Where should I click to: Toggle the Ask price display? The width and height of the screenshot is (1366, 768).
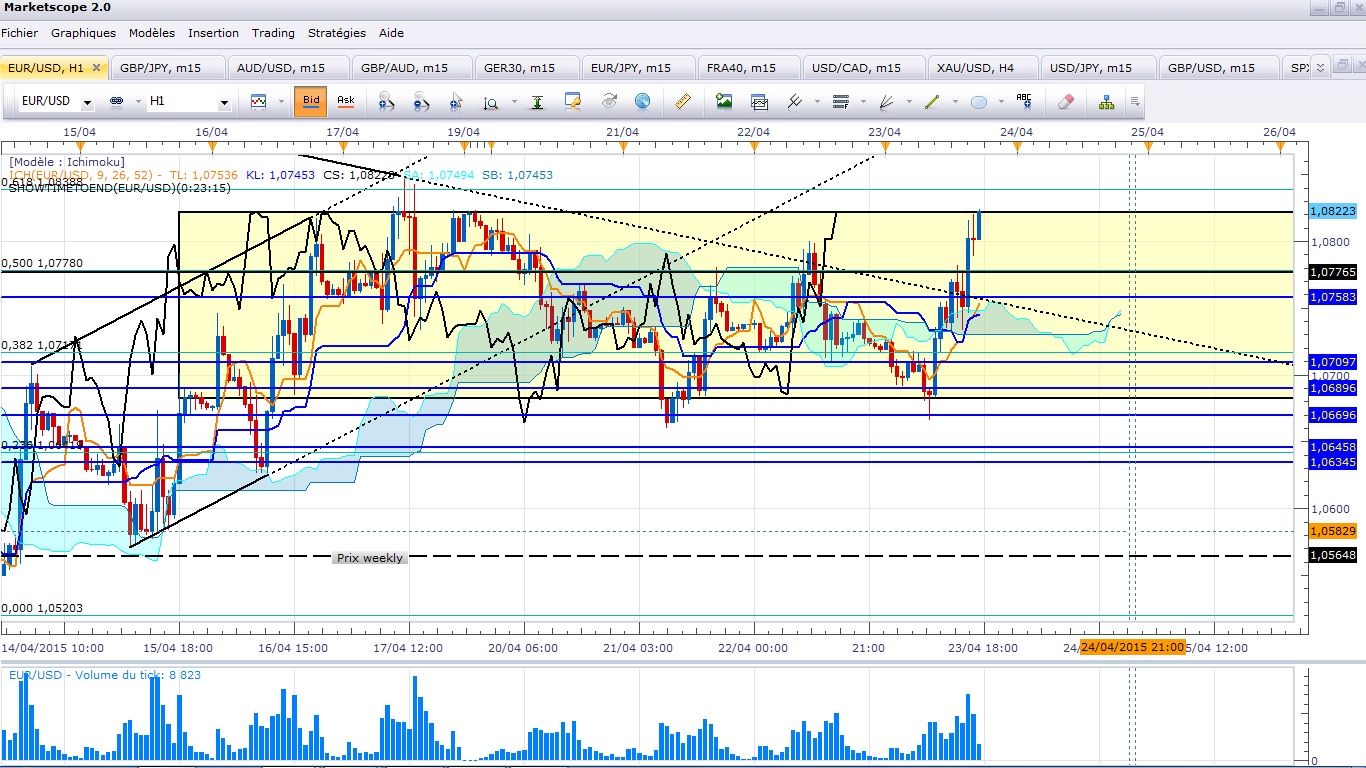345,101
